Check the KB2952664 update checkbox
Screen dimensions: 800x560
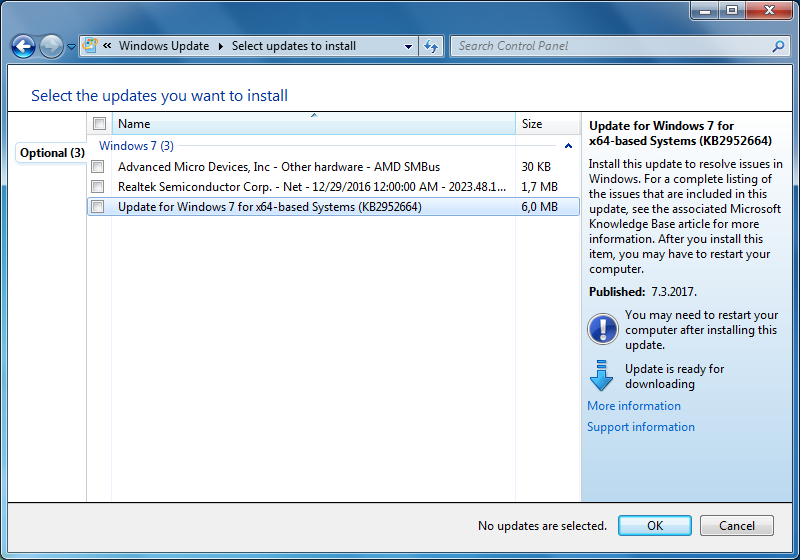(97, 207)
